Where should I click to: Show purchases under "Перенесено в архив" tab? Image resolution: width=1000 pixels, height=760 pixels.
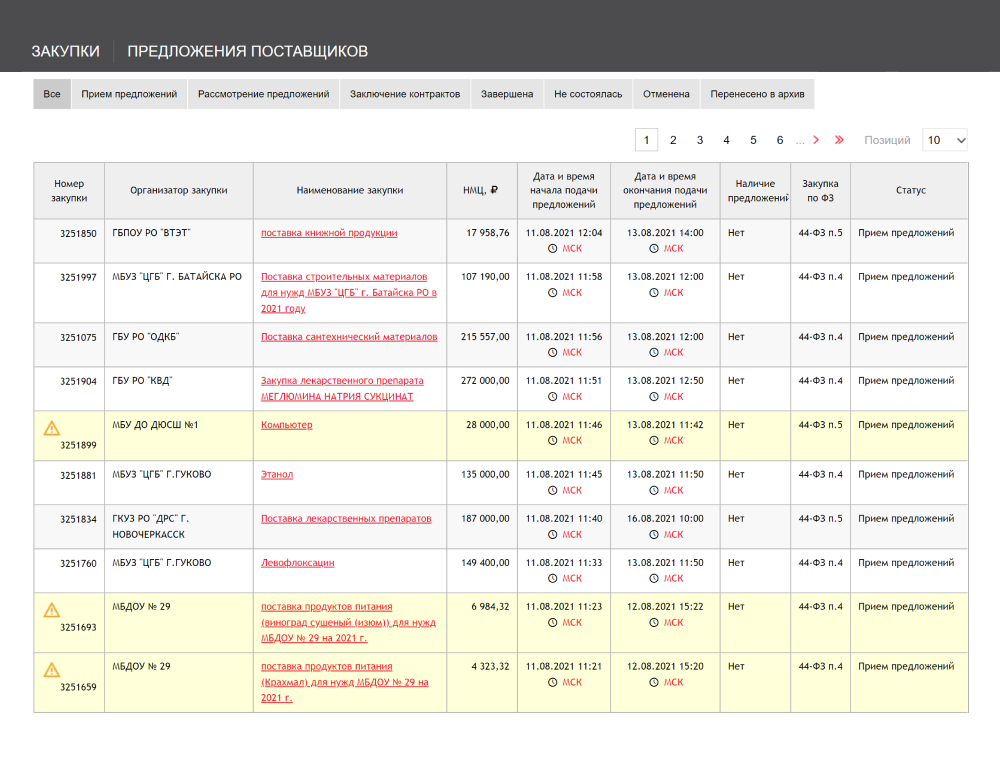pos(757,94)
